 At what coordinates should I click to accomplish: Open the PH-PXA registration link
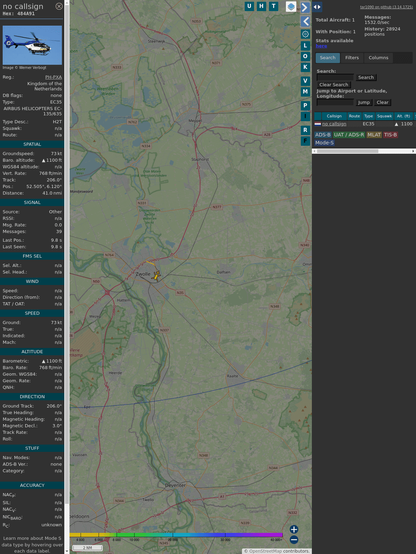coord(53,77)
